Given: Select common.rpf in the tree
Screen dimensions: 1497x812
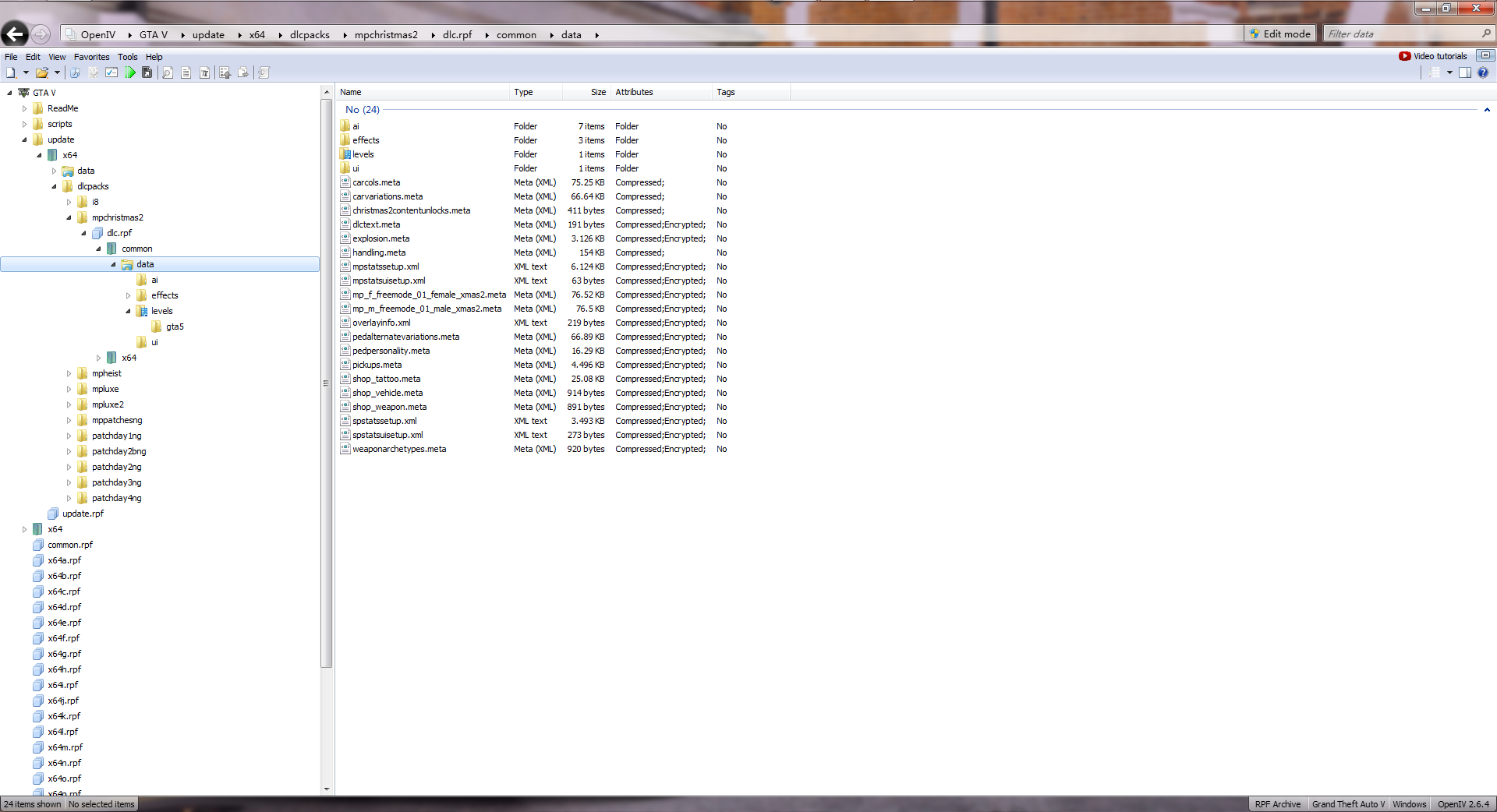Looking at the screenshot, I should (x=70, y=545).
